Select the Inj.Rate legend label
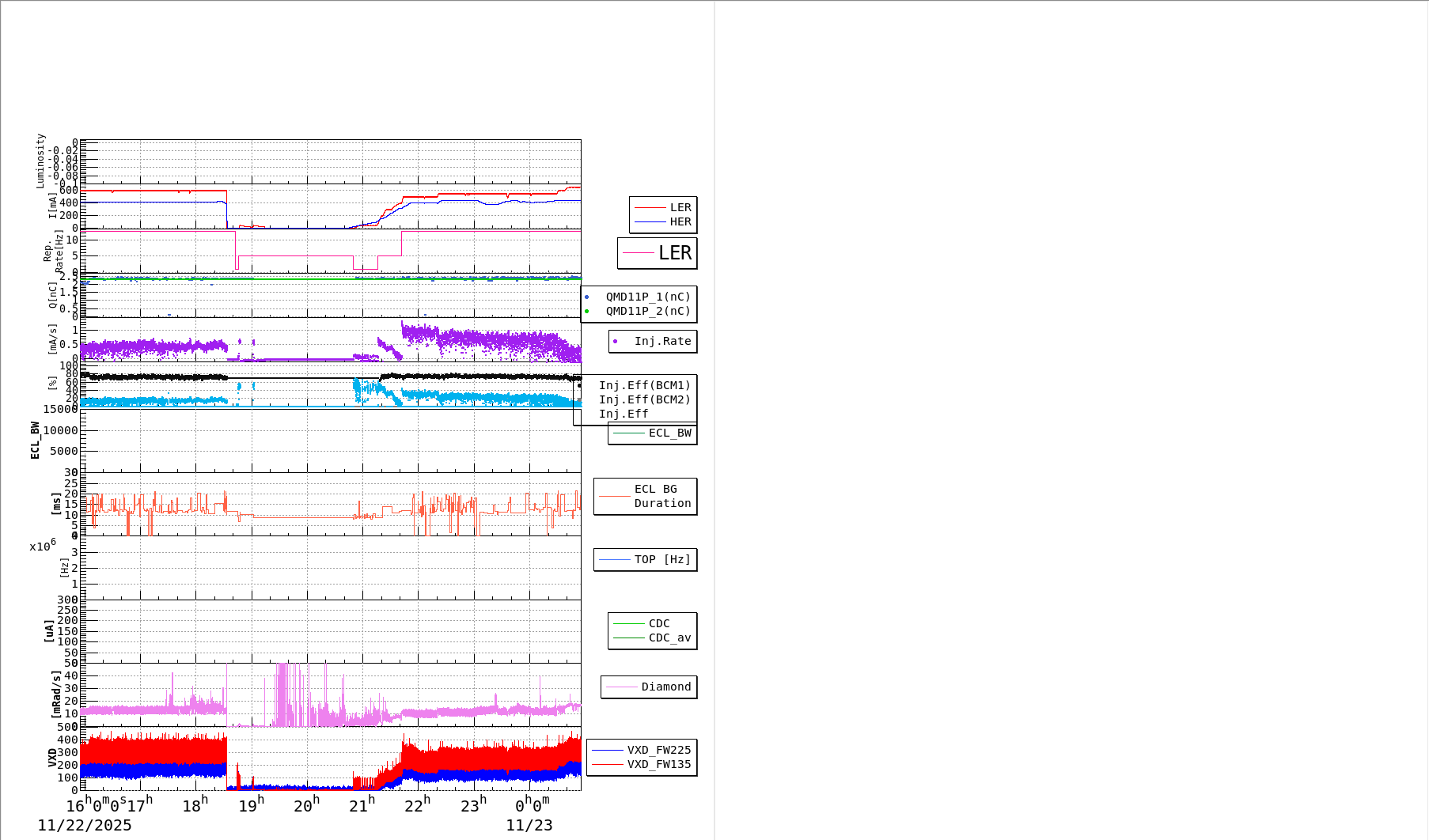Image resolution: width=1429 pixels, height=840 pixels. (x=662, y=341)
